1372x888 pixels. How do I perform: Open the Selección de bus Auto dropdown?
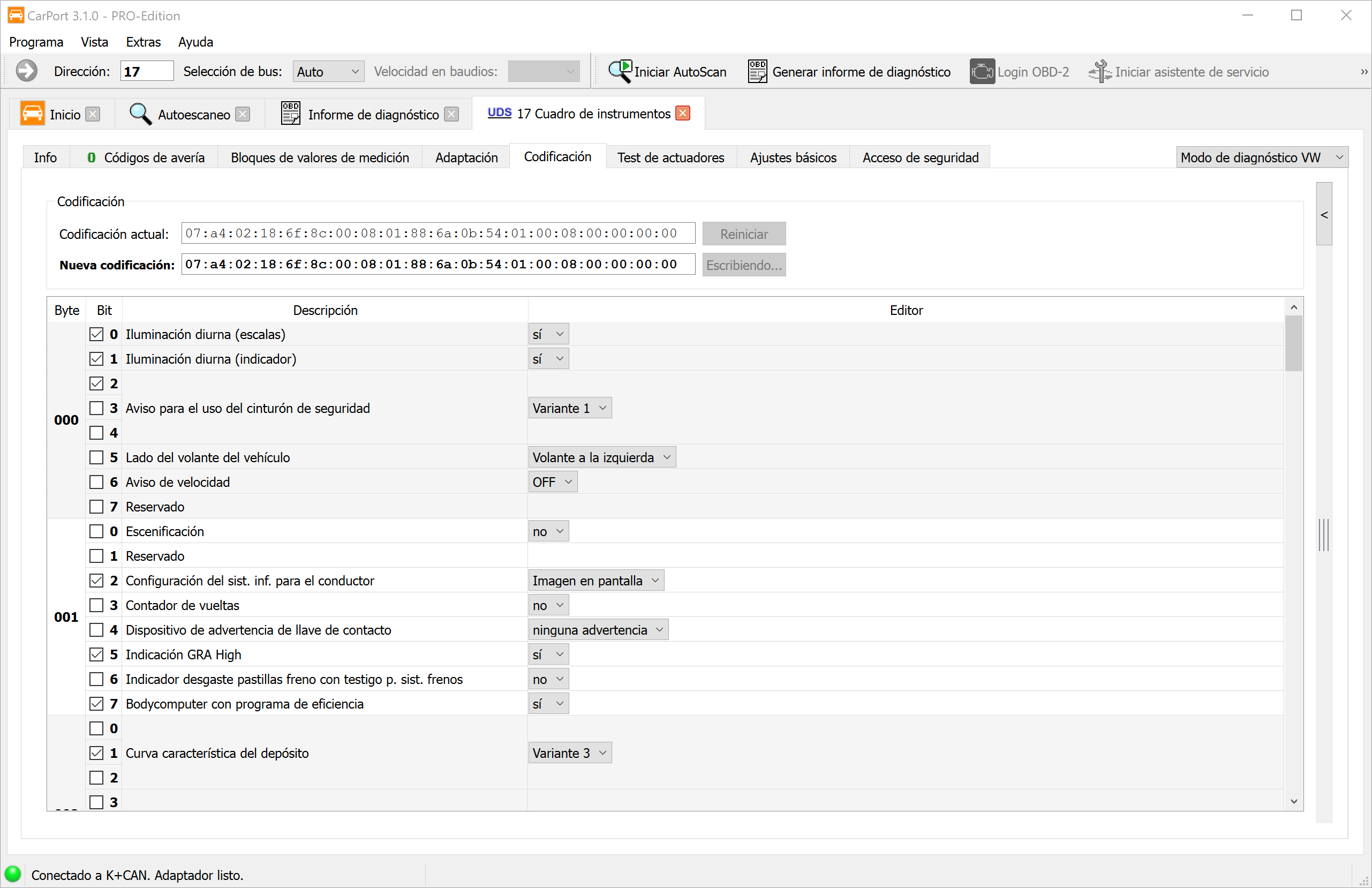point(328,72)
